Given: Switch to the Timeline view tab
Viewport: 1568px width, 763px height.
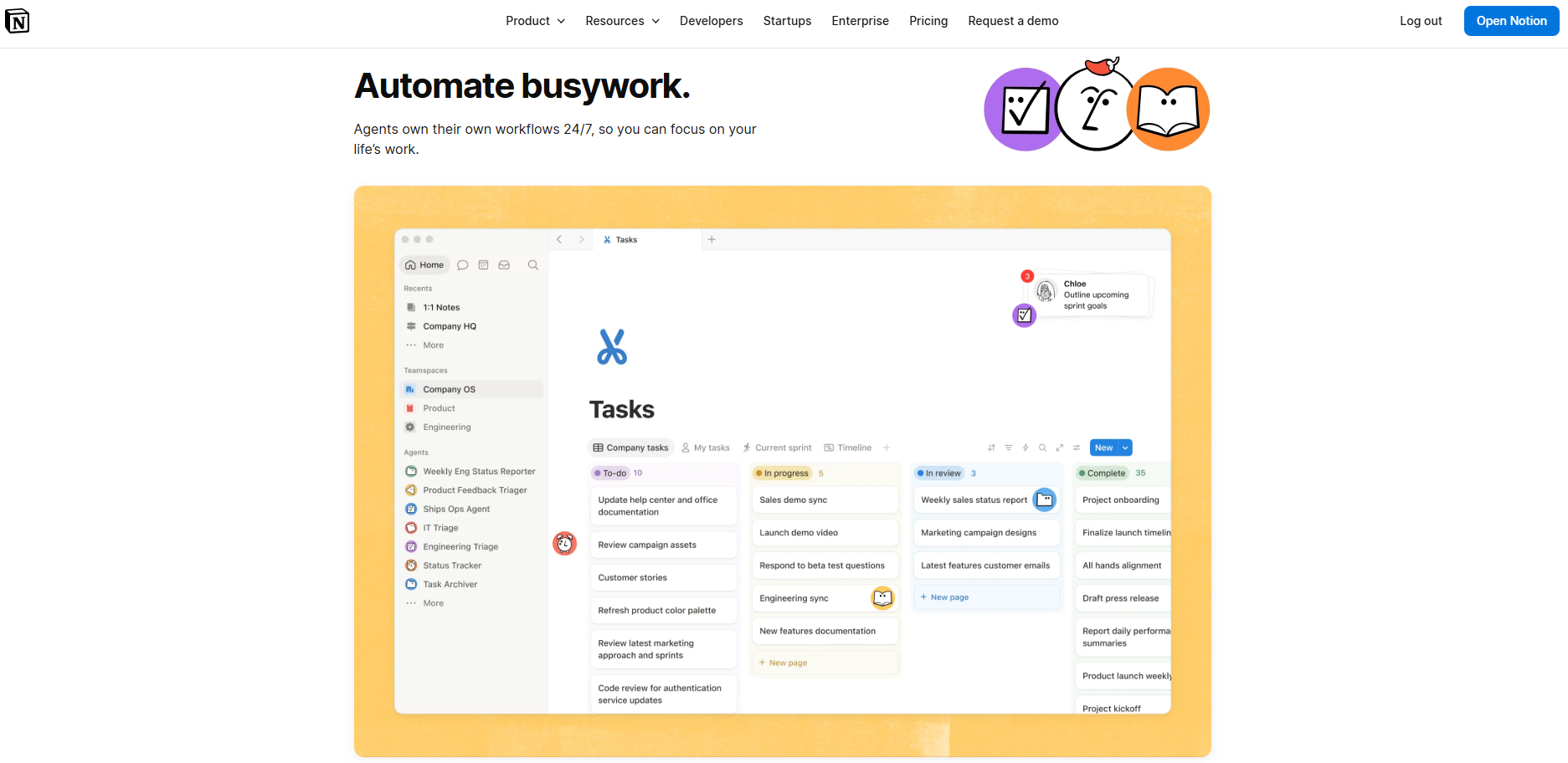Looking at the screenshot, I should (848, 448).
